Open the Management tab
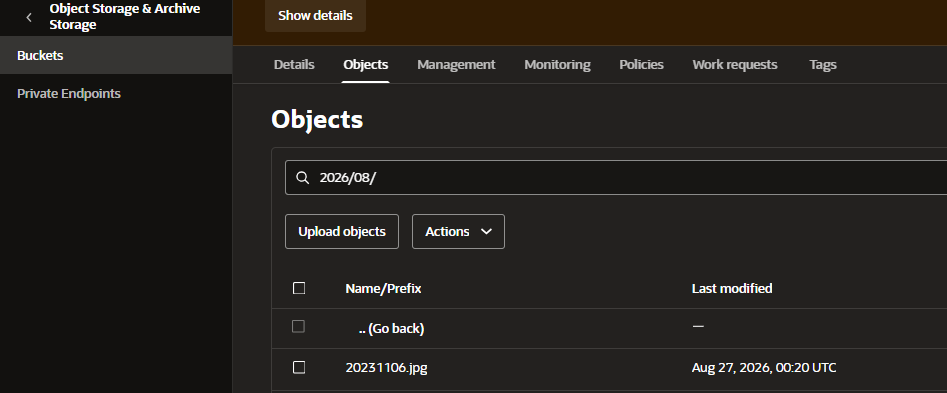The width and height of the screenshot is (947, 393). [456, 65]
